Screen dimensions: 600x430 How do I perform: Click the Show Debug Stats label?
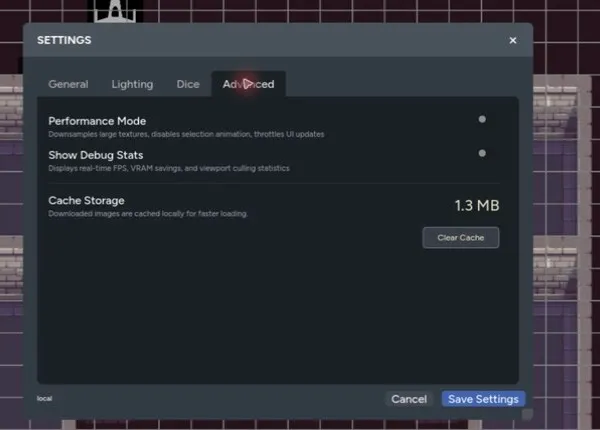(96, 155)
